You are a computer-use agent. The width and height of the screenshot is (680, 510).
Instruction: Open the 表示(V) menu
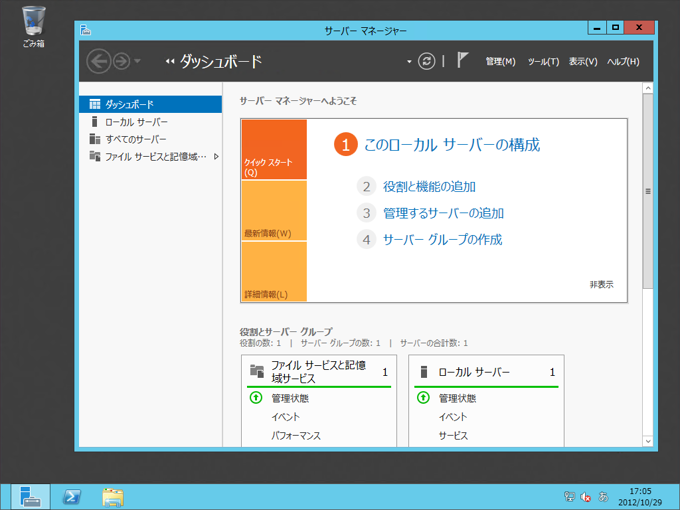pyautogui.click(x=583, y=62)
